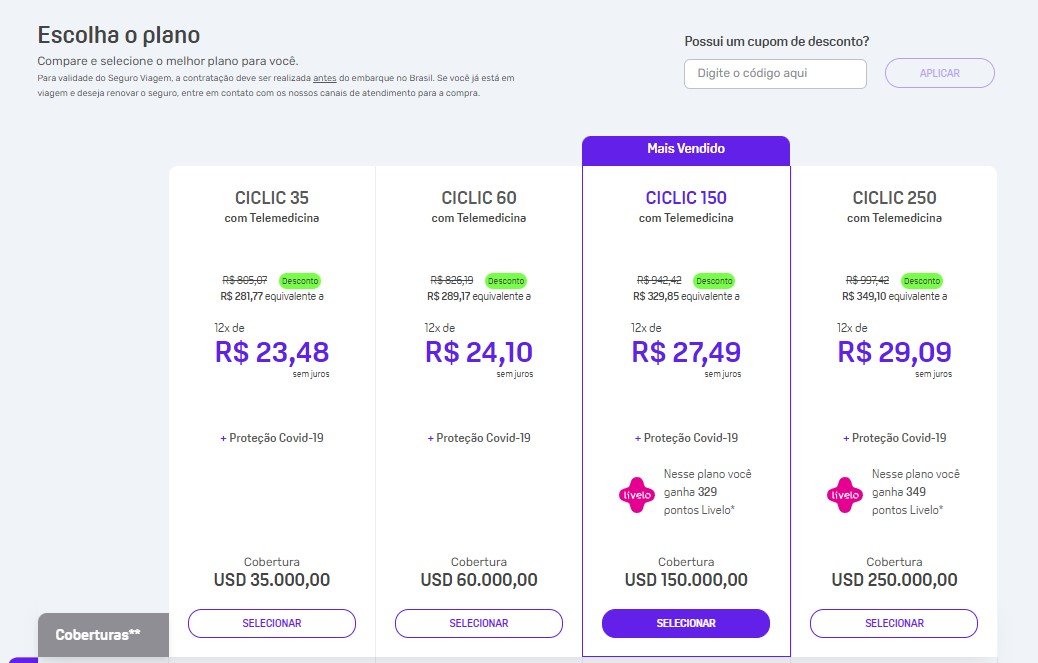
Task: Apply the coupon with APLICAR button
Action: point(939,73)
